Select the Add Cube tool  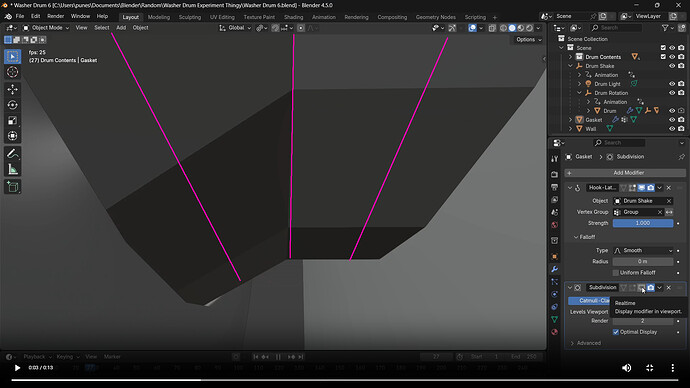(x=12, y=187)
